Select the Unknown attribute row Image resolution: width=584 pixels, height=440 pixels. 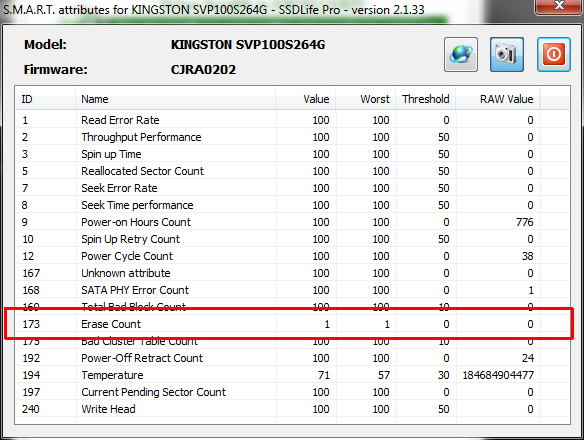pyautogui.click(x=292, y=273)
